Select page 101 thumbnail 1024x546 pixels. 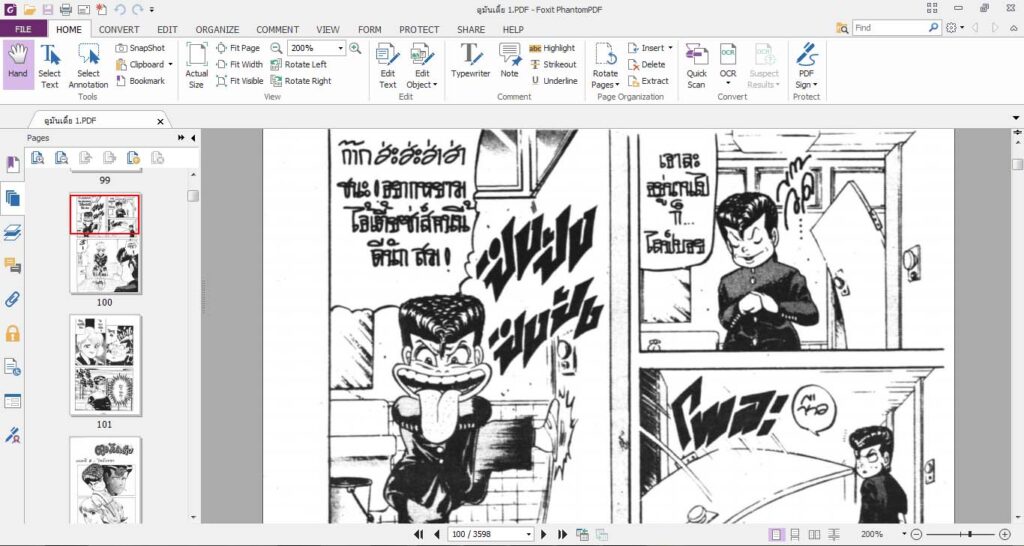pos(105,364)
